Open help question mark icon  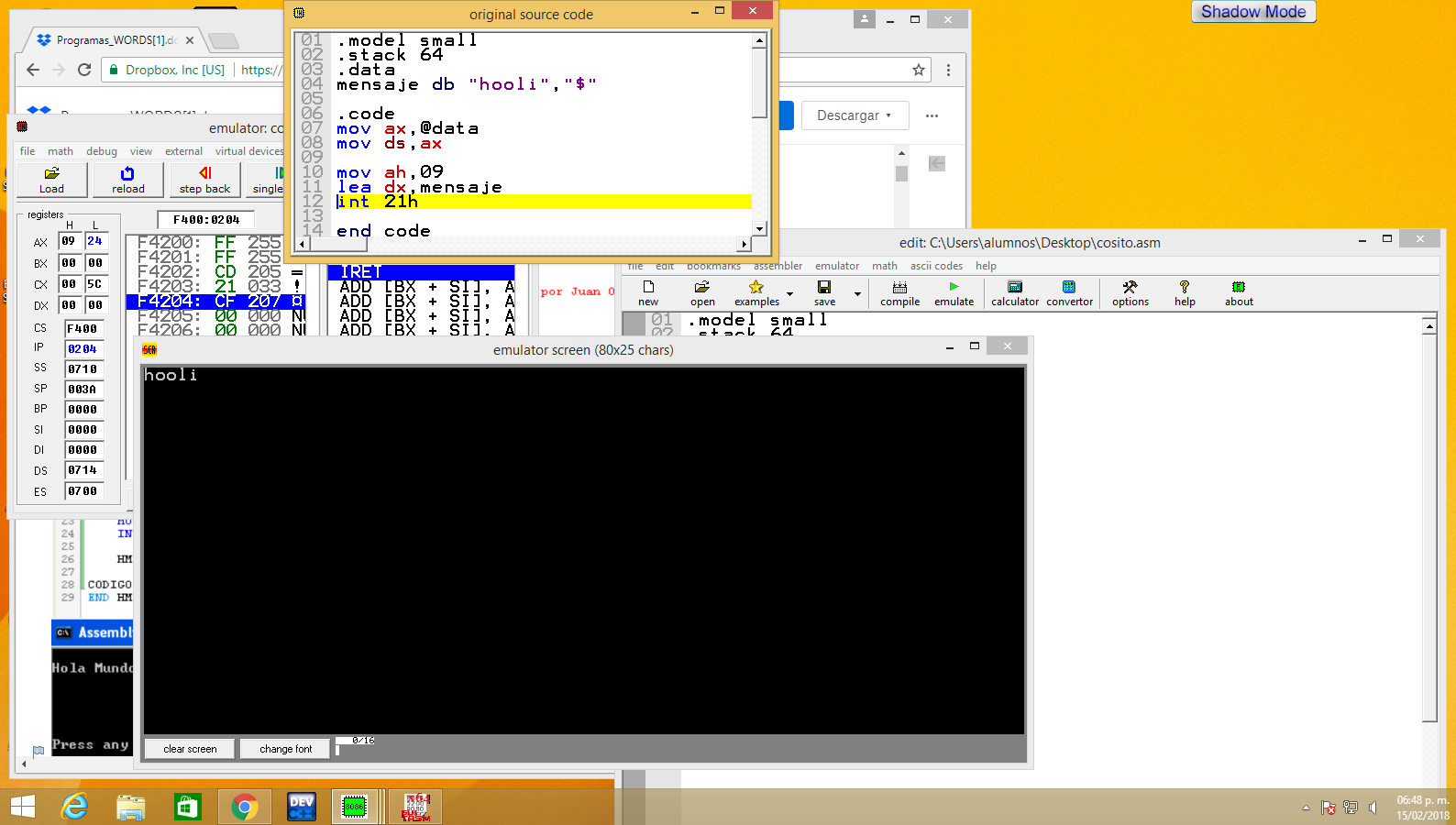point(1185,293)
